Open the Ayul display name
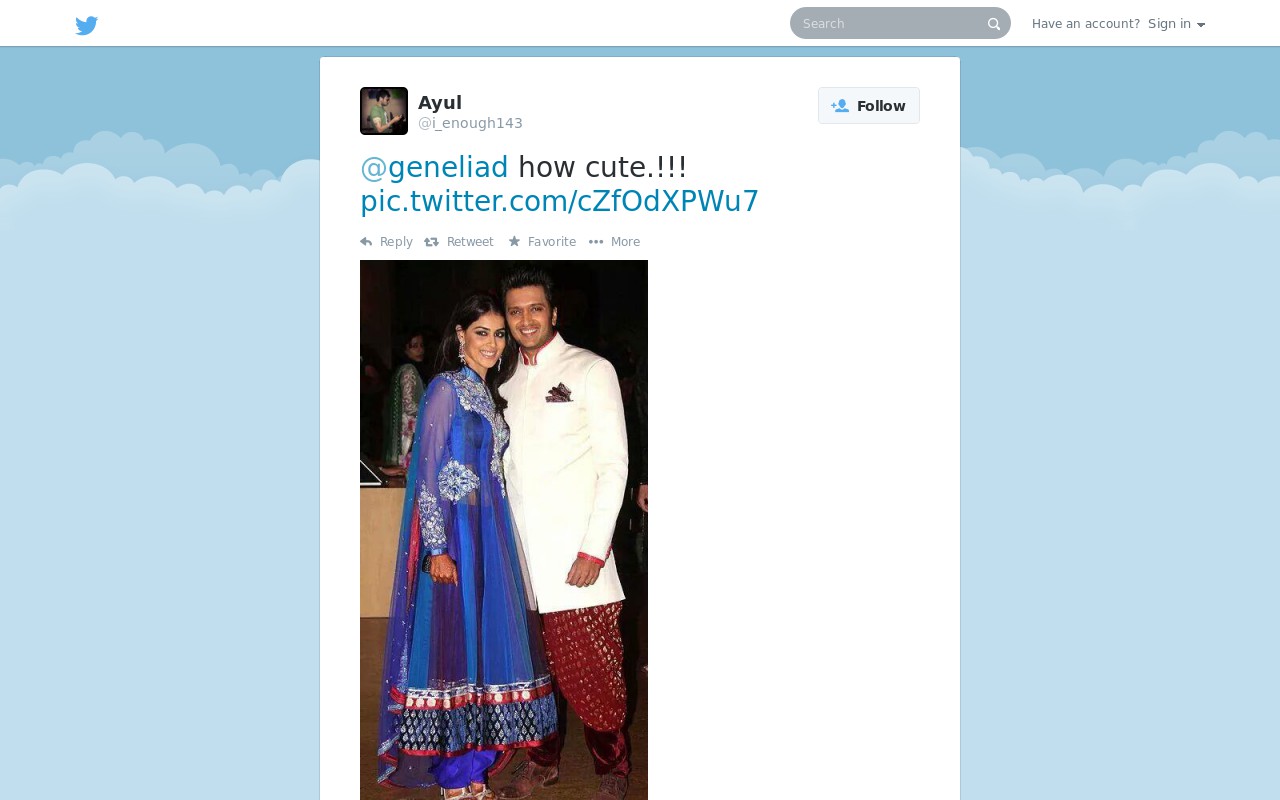 pos(440,102)
